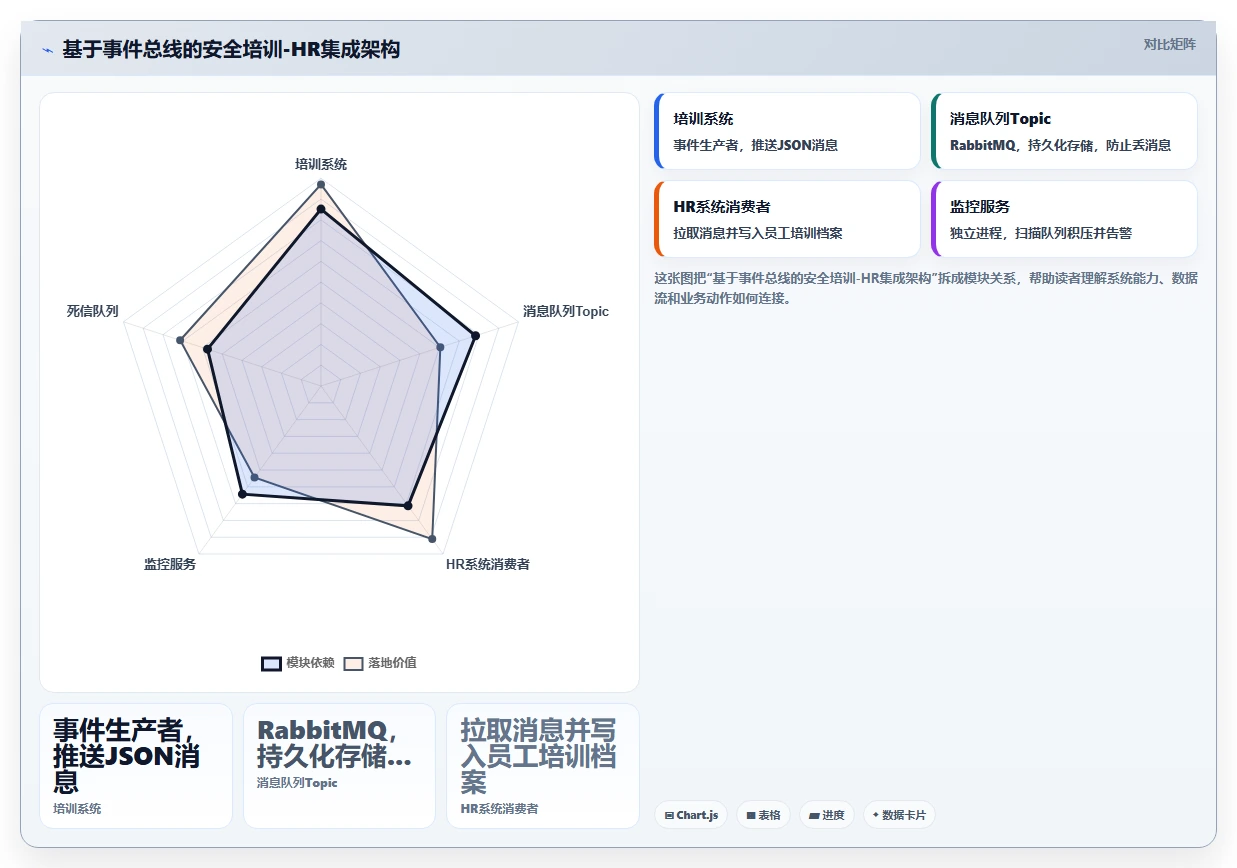Open the 事件生产者，推送JSON消息 stat card

point(136,766)
